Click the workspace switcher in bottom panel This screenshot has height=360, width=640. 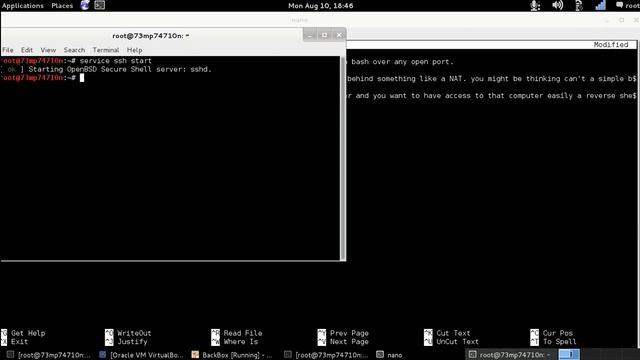pos(569,354)
